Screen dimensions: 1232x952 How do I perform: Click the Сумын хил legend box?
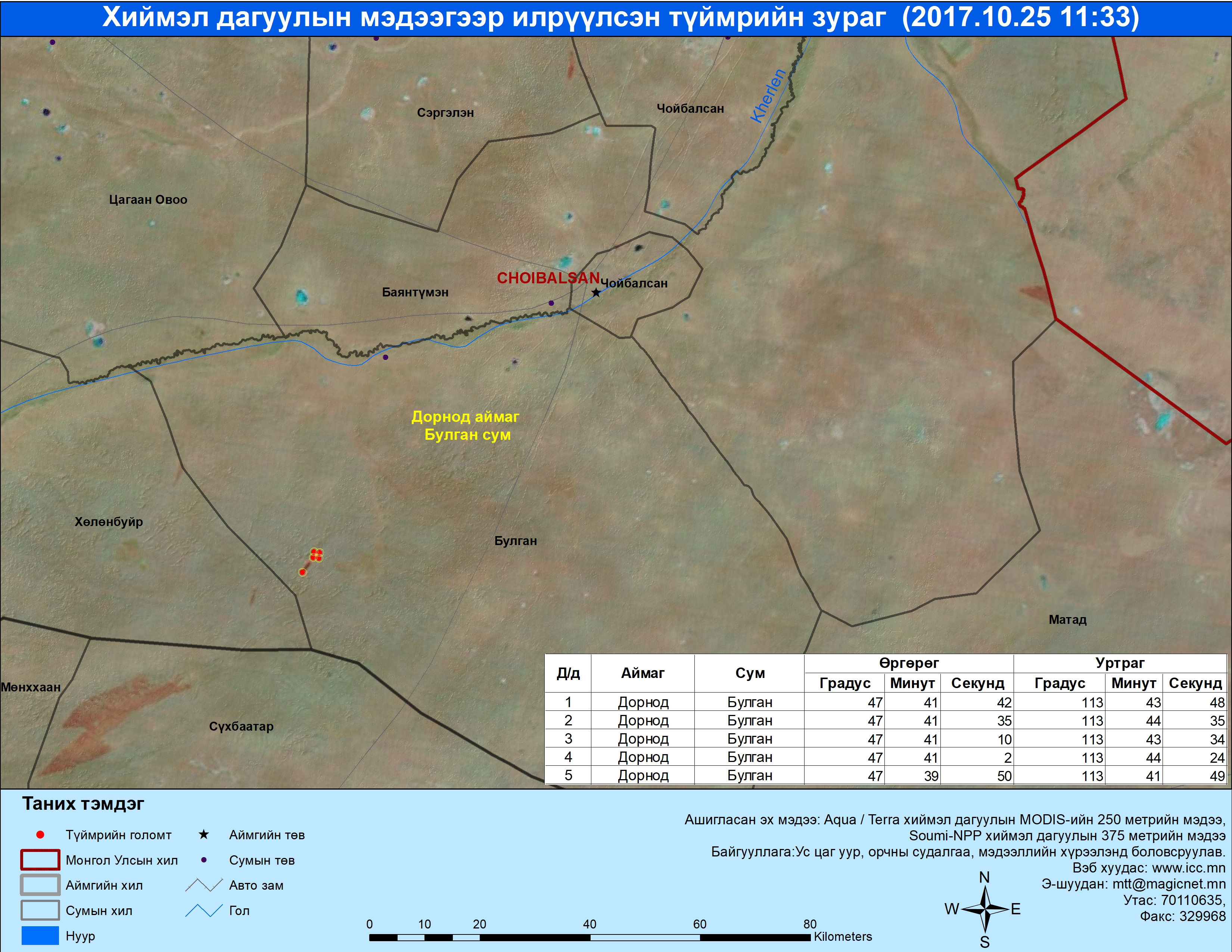coord(40,910)
